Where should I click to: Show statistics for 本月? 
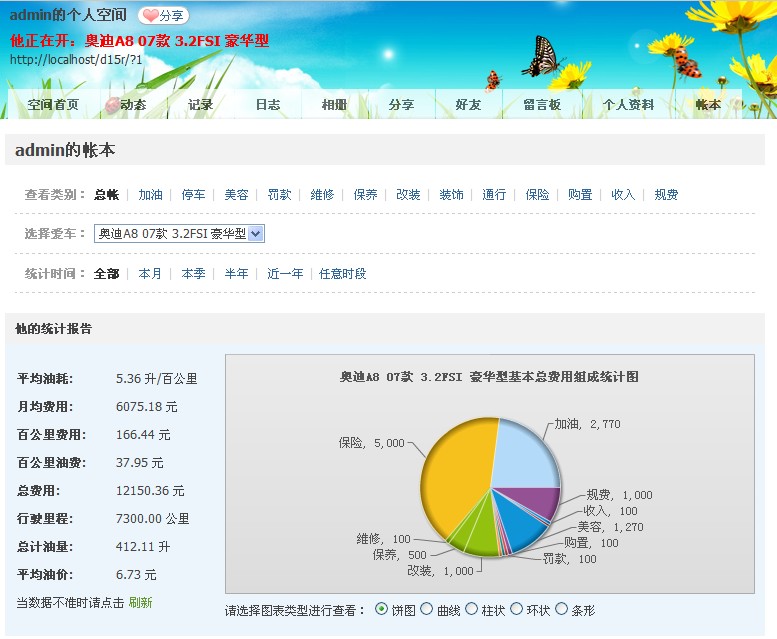150,273
